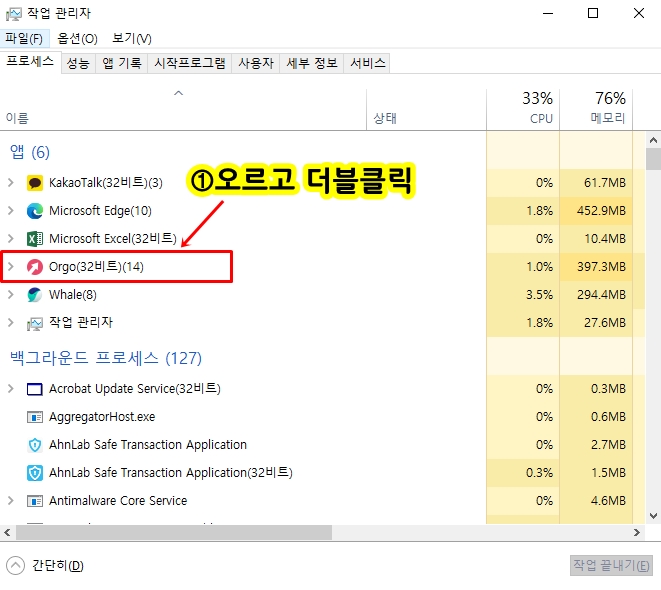Click the 작업 끝내기(E) button

point(611,566)
